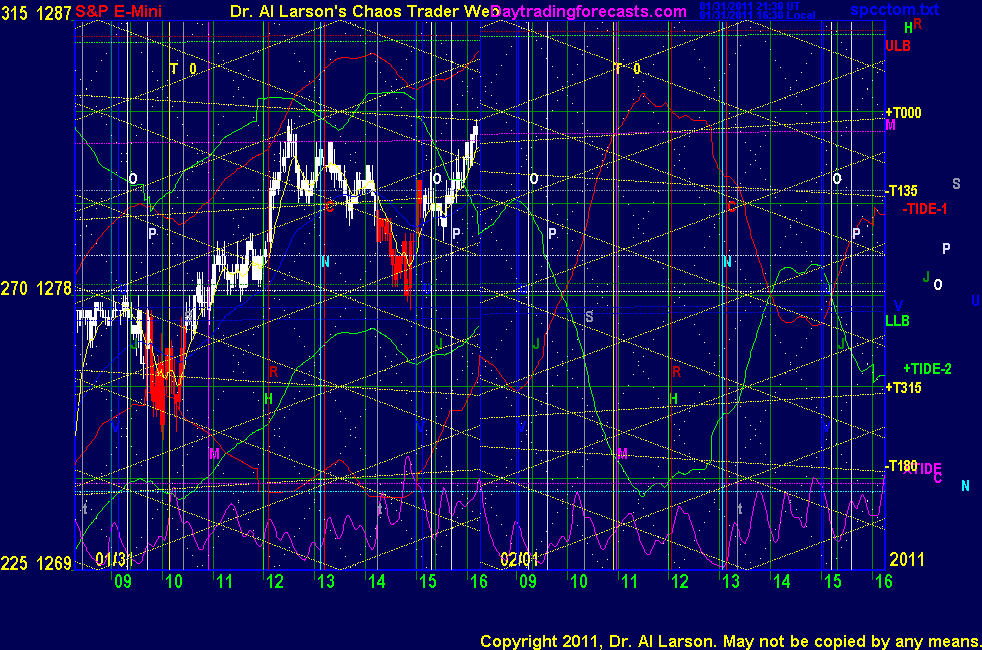This screenshot has height=650, width=982.
Task: Click the copyright notice for Dr. Al Larson
Action: click(730, 641)
